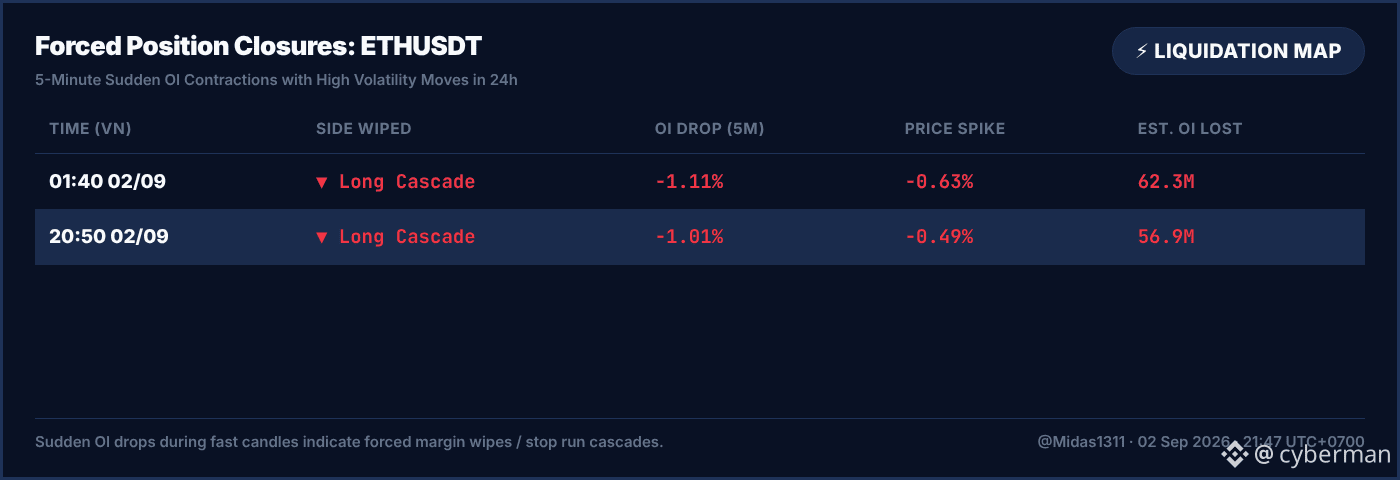This screenshot has width=1400, height=480.
Task: Click the red down-triangle in the 20:50 row
Action: coord(322,237)
